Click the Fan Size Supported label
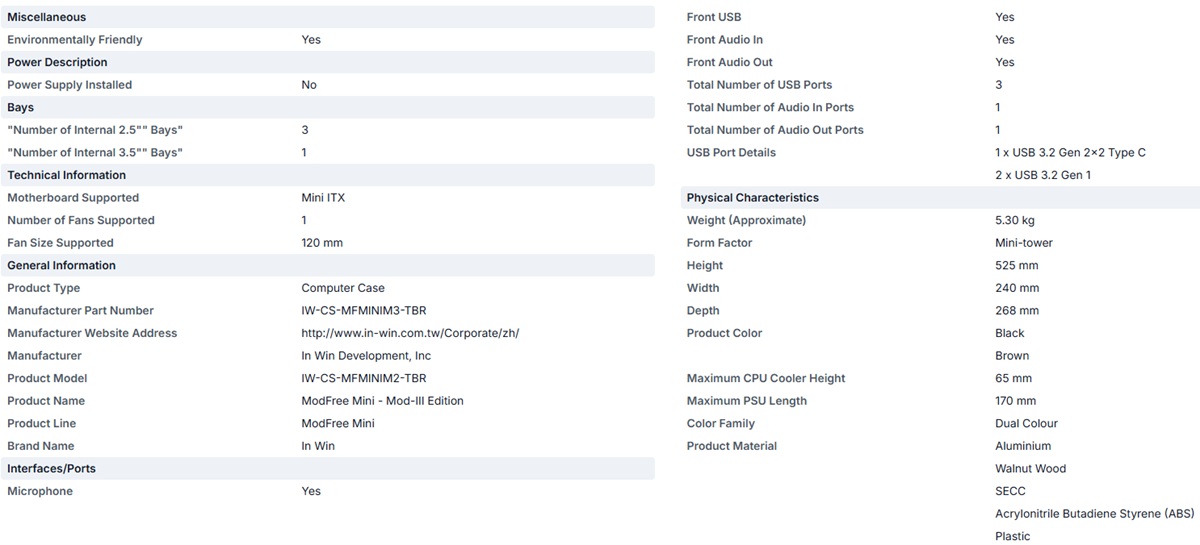The width and height of the screenshot is (1200, 545). point(60,243)
